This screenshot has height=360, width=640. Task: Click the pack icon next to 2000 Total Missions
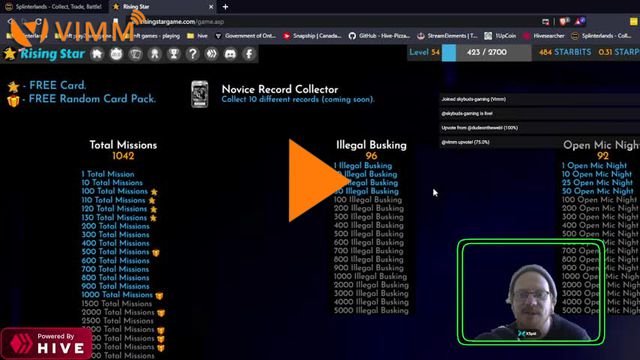[x=161, y=313]
